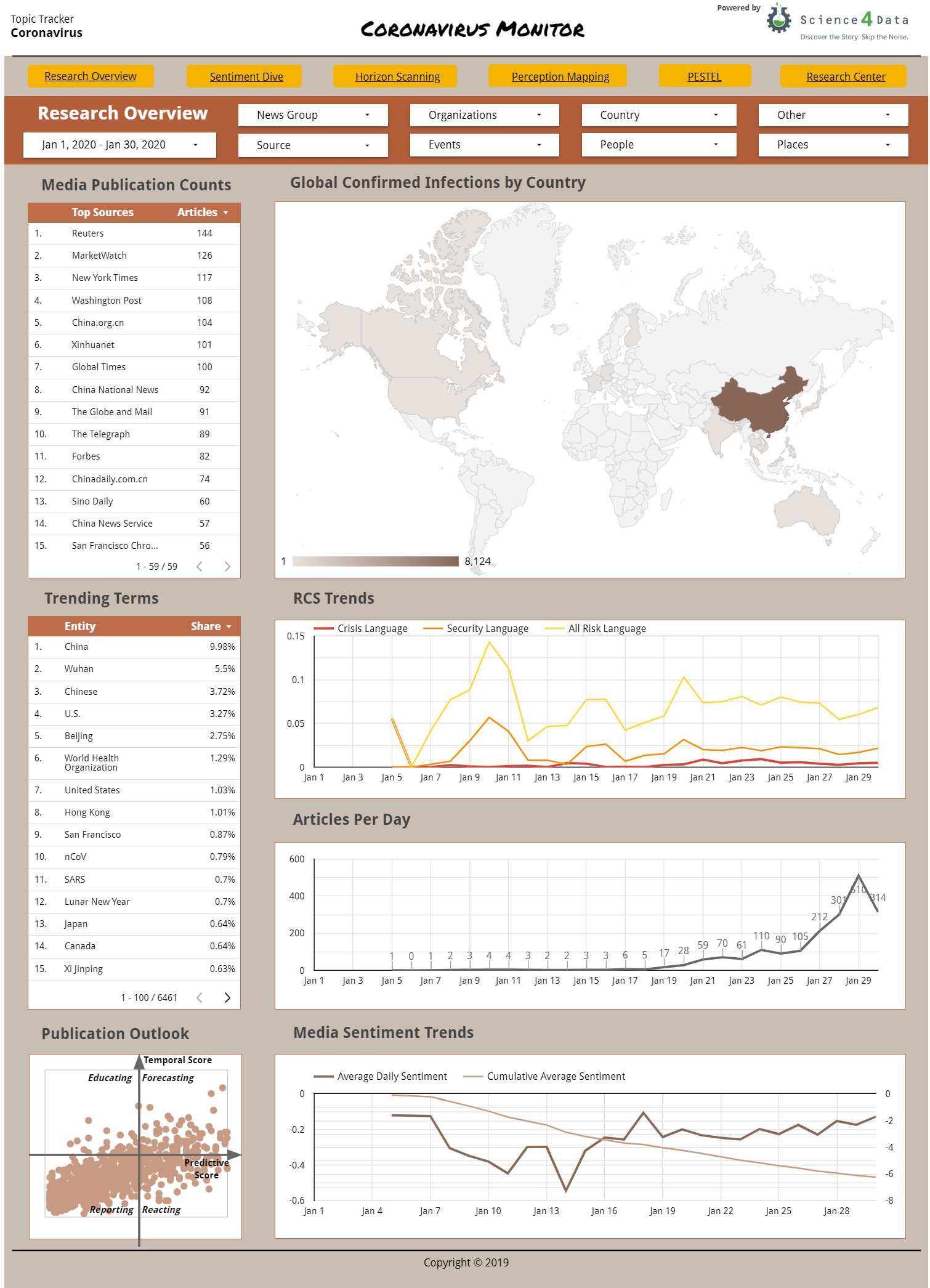
Task: Sort Trending Terms by Share column arrow
Action: click(229, 626)
